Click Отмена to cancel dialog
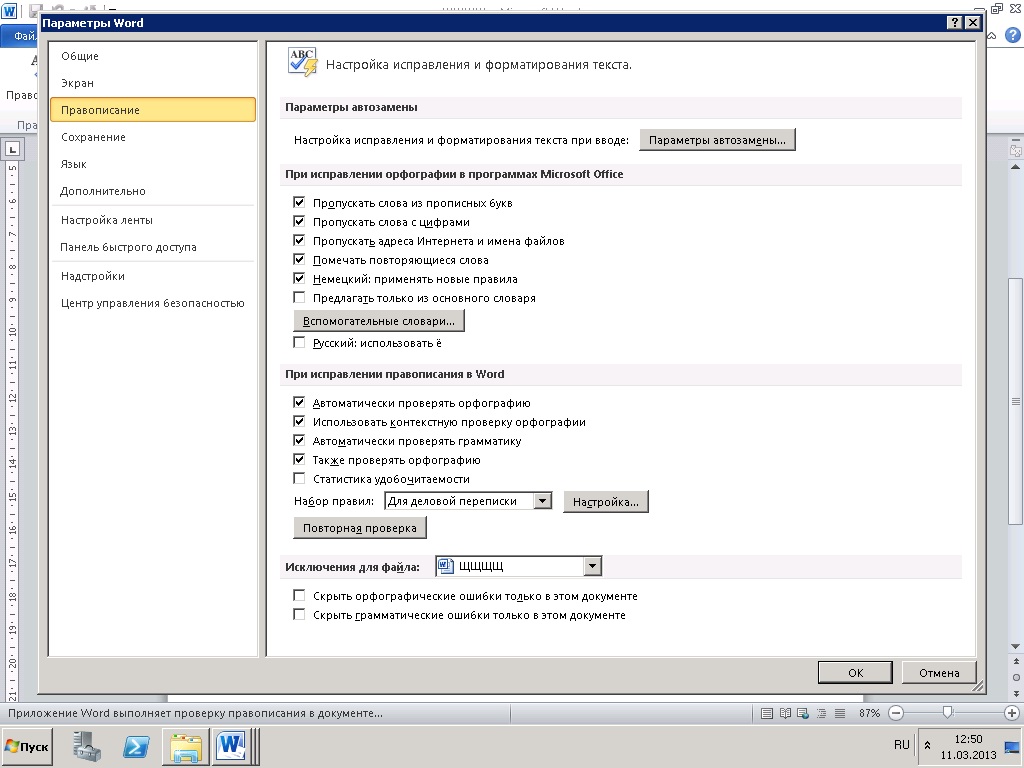 click(939, 673)
